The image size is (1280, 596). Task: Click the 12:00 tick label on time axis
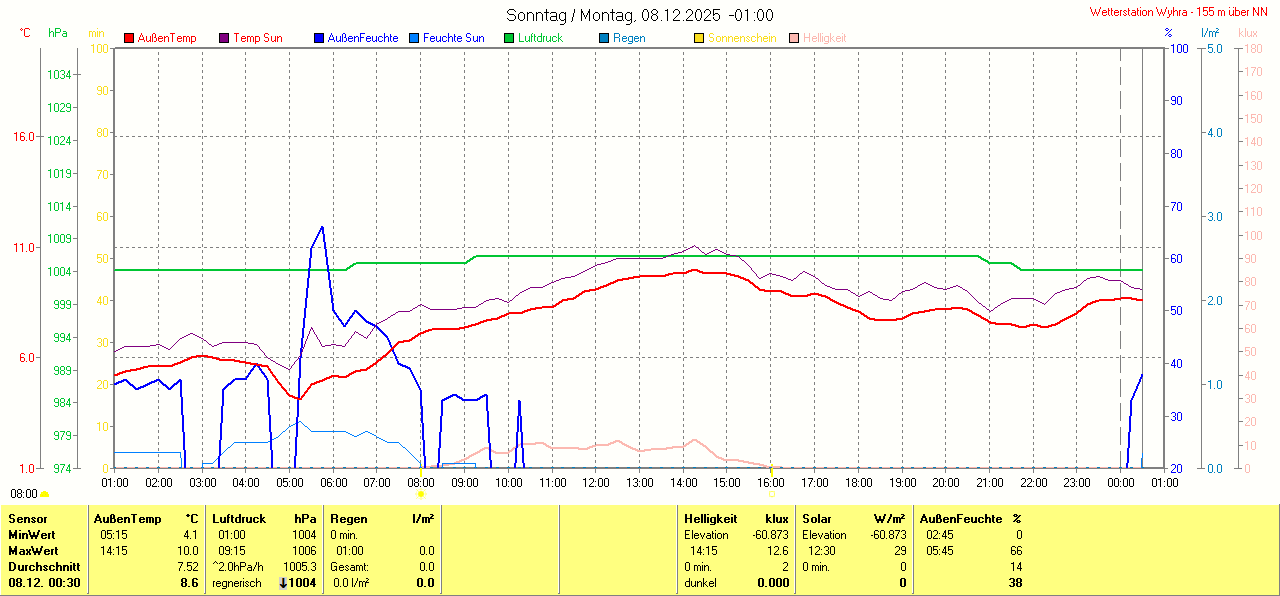[596, 483]
